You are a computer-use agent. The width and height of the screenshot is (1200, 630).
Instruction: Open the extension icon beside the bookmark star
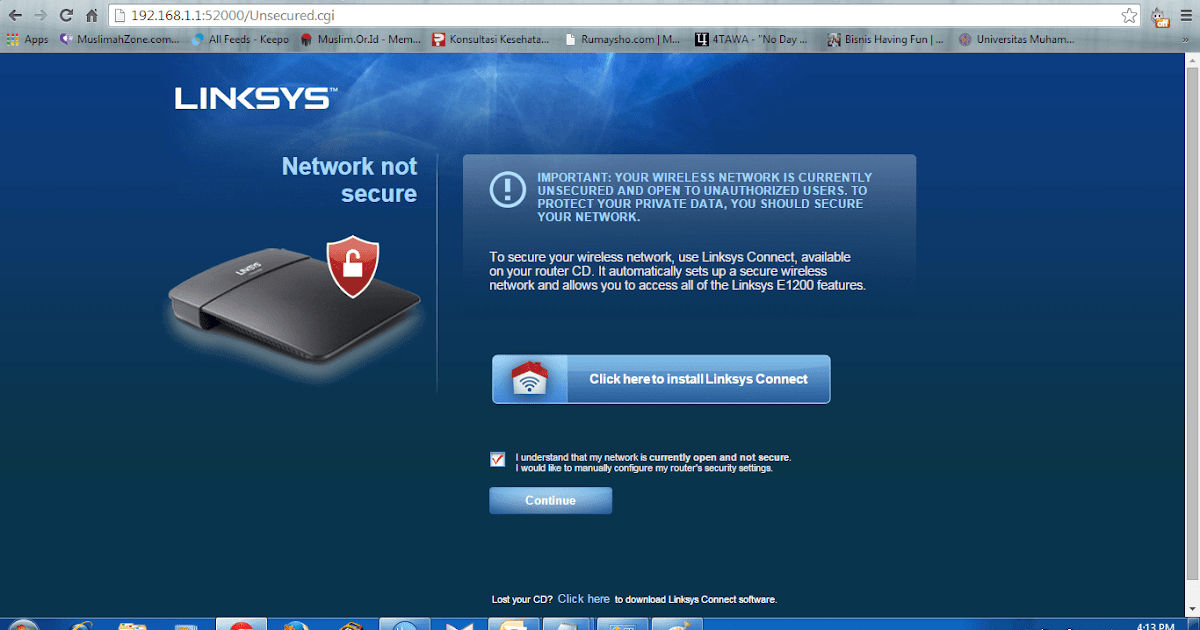[1160, 15]
